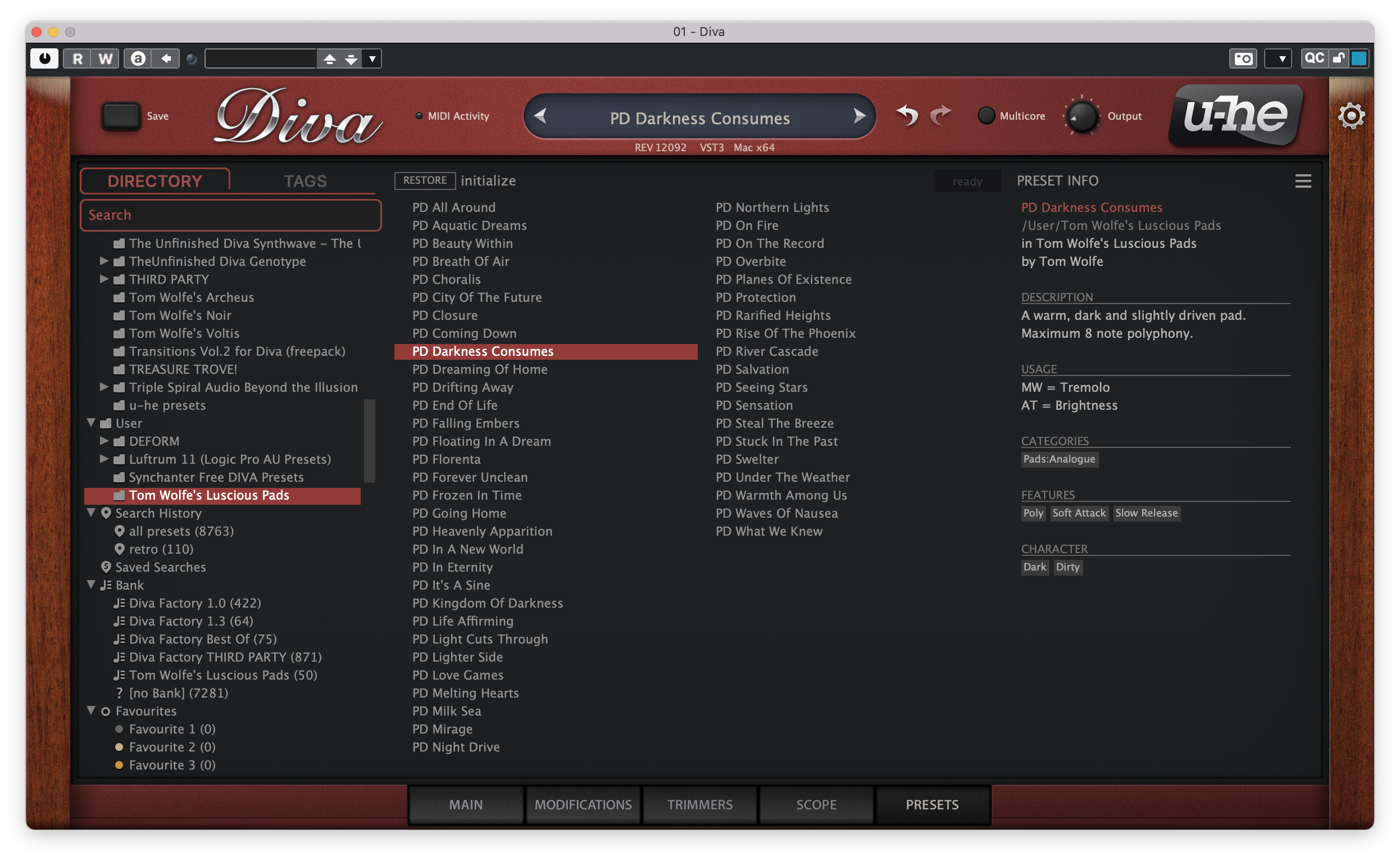This screenshot has height=860, width=1400.
Task: Toggle Multicore button
Action: pos(985,115)
